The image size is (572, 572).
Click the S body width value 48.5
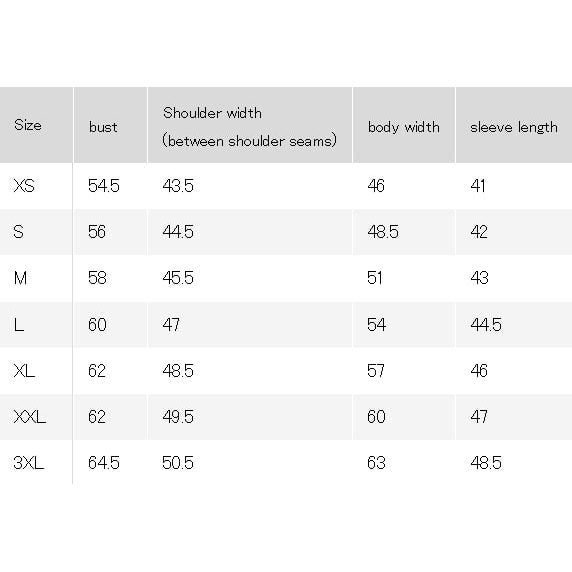pyautogui.click(x=383, y=232)
